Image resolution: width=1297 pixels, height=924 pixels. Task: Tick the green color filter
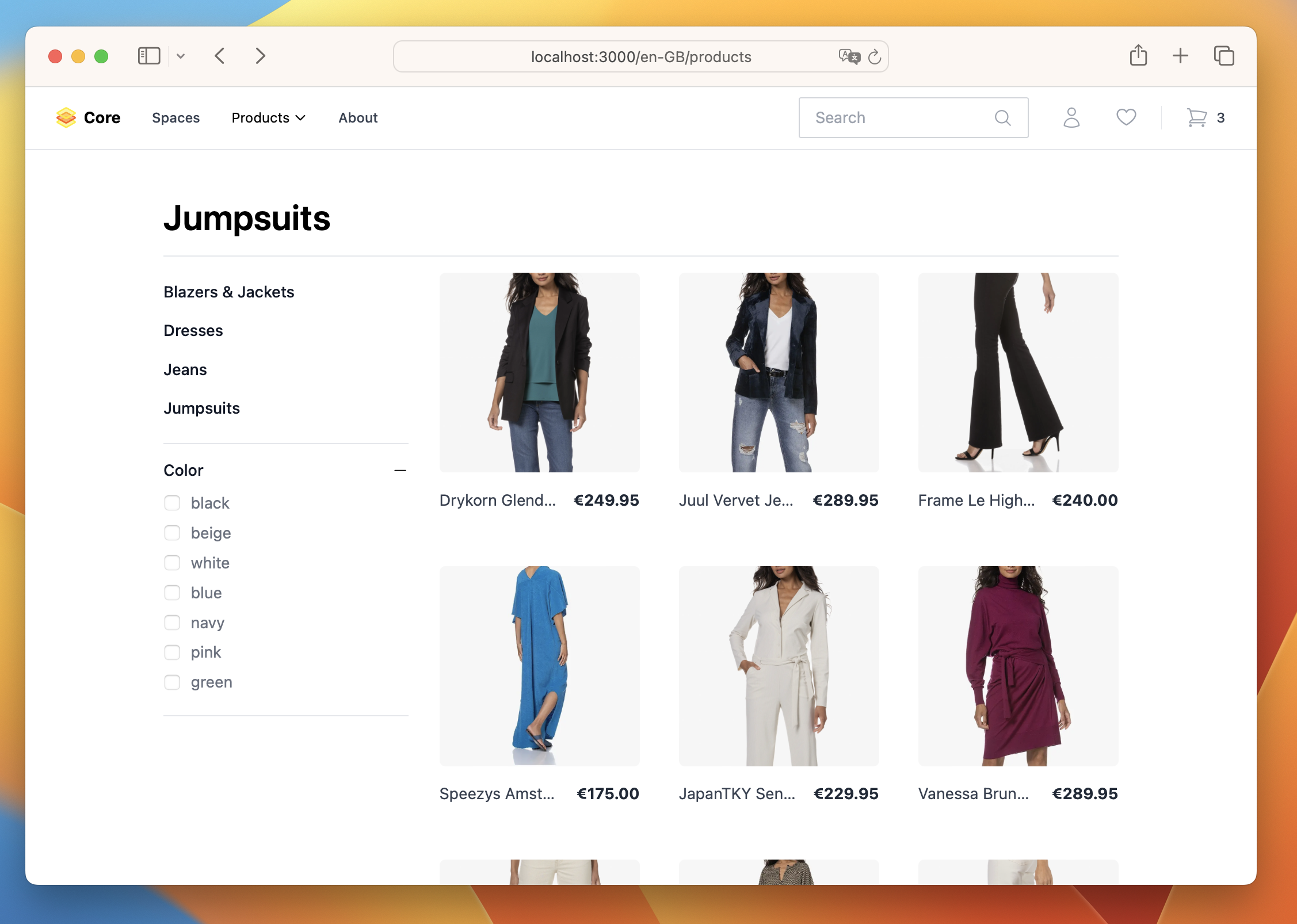pyautogui.click(x=172, y=682)
